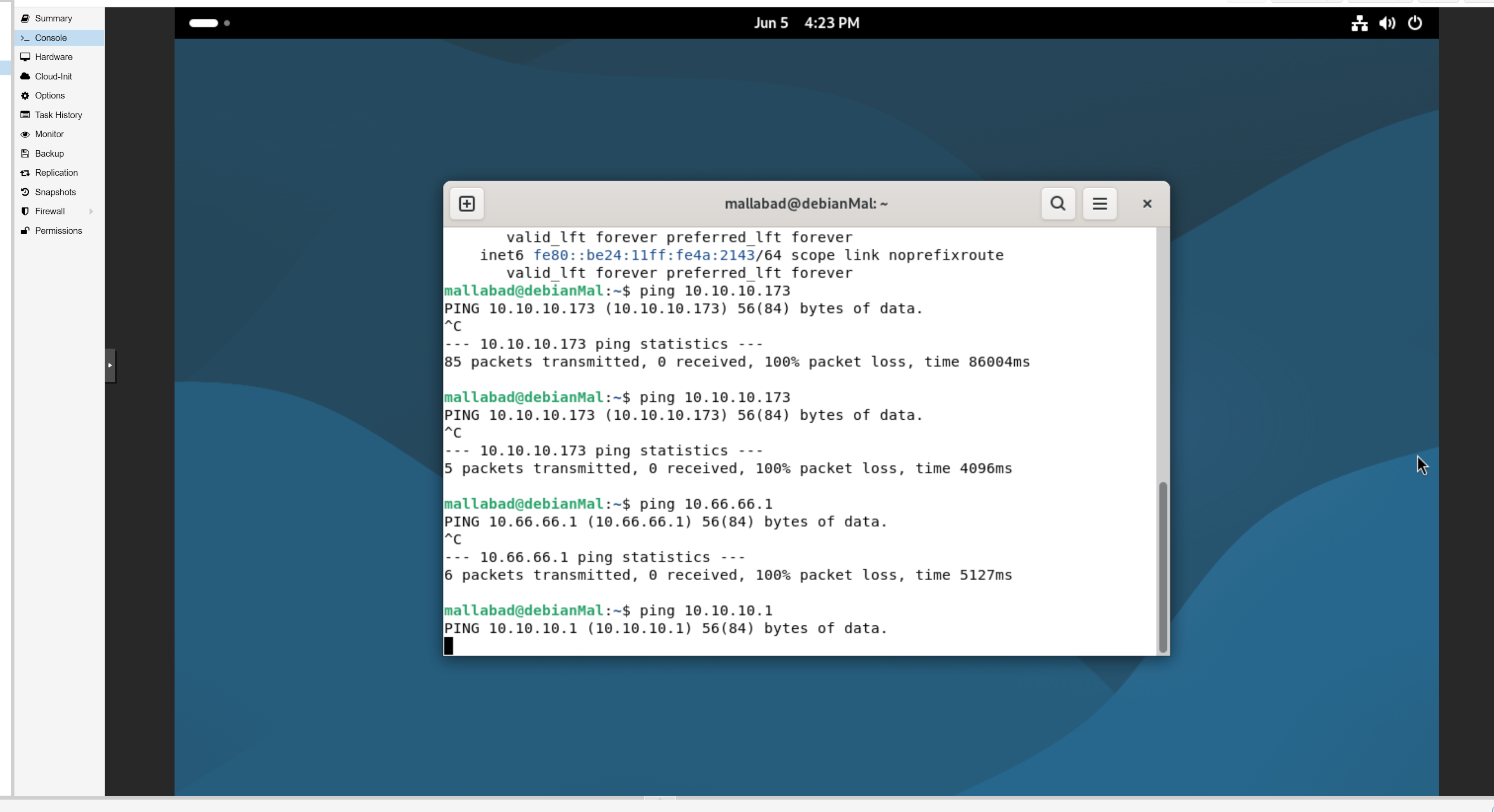
Task: Open the Hardware settings page
Action: pos(59,57)
